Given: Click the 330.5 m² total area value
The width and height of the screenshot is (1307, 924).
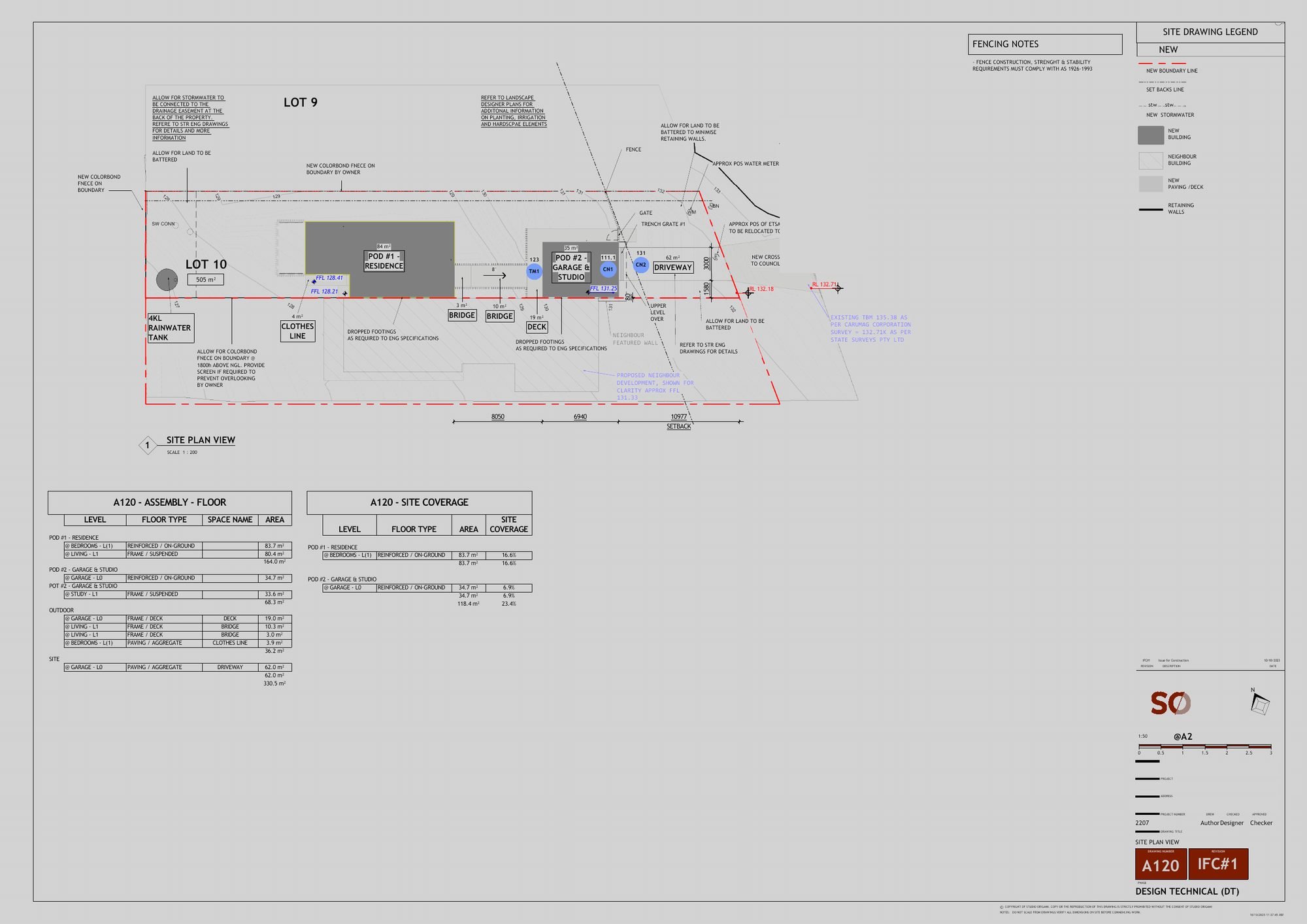Looking at the screenshot, I should pos(274,684).
